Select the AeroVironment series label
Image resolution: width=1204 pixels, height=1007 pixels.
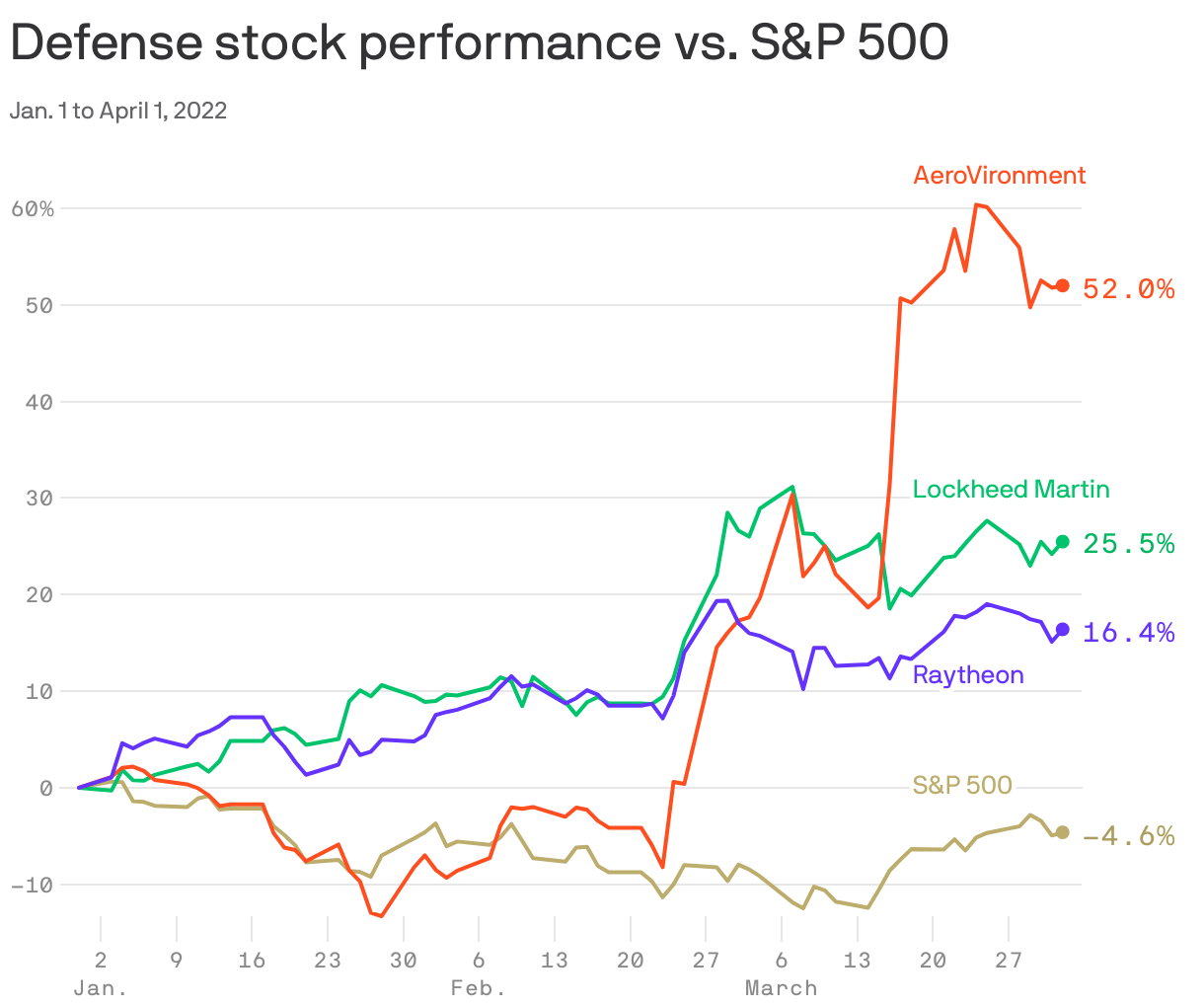click(999, 176)
